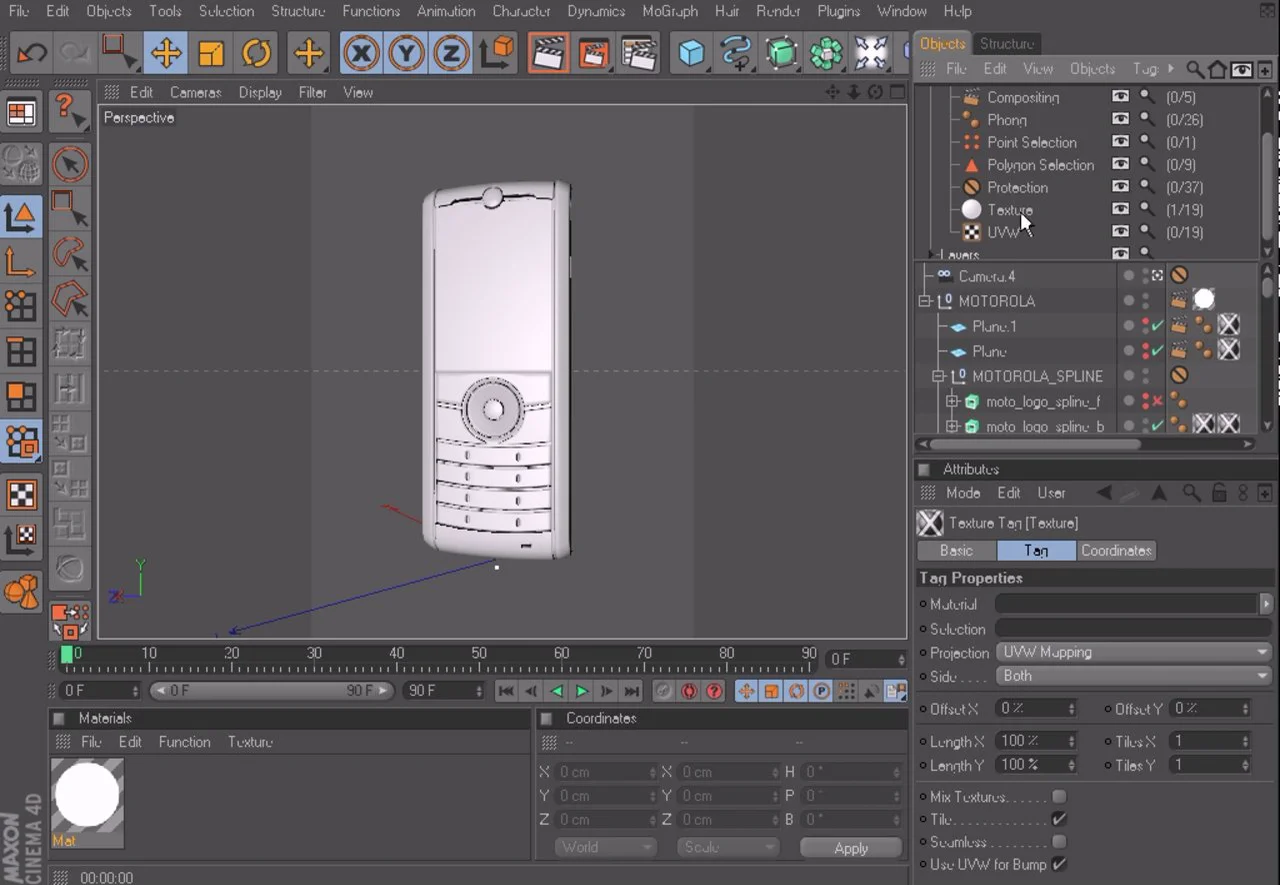The width and height of the screenshot is (1280, 885).
Task: Select the Move tool in the toolbar
Action: click(165, 52)
